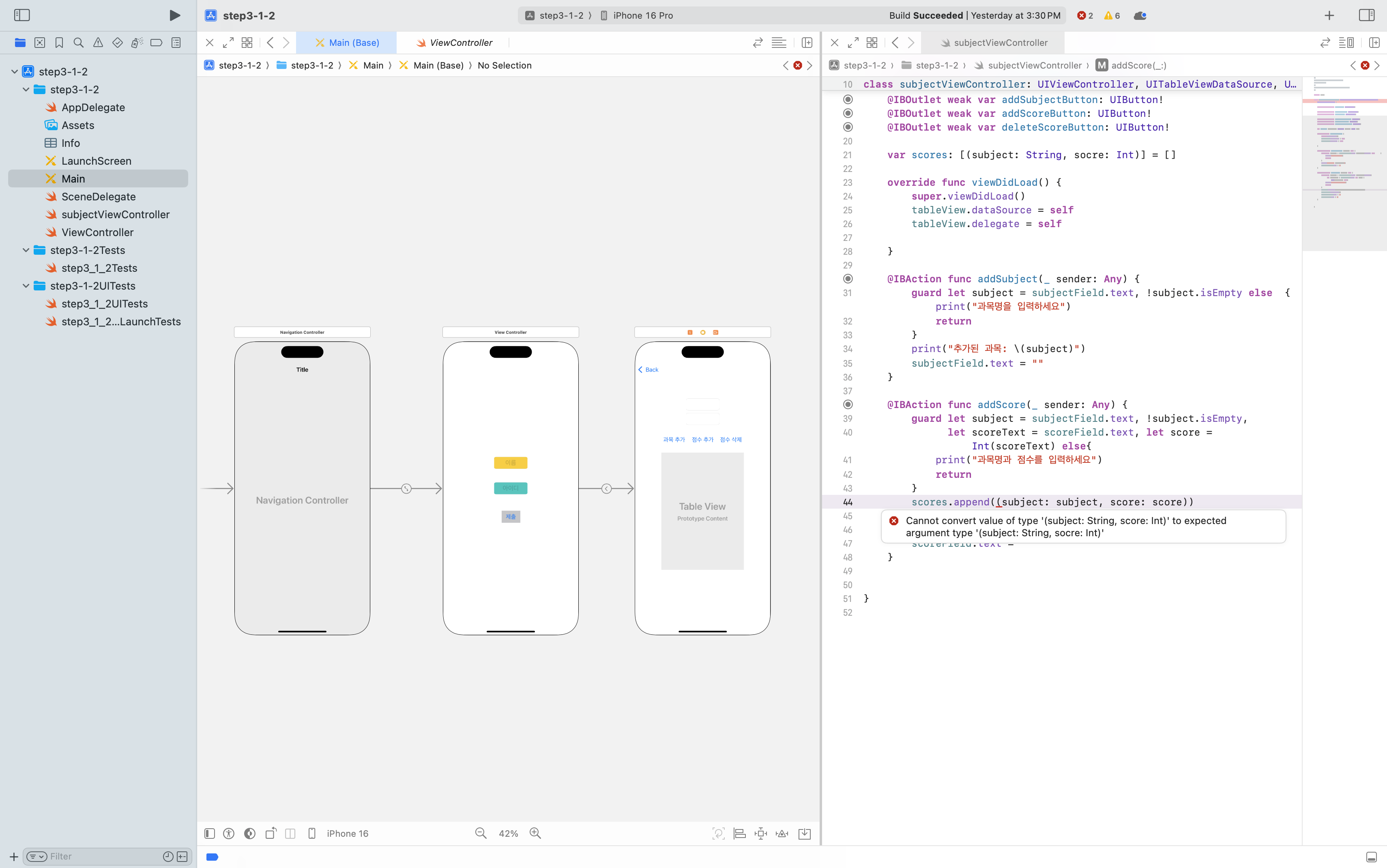Viewport: 1387px width, 868px height.
Task: Open the project navigator folder icon
Action: (x=20, y=43)
